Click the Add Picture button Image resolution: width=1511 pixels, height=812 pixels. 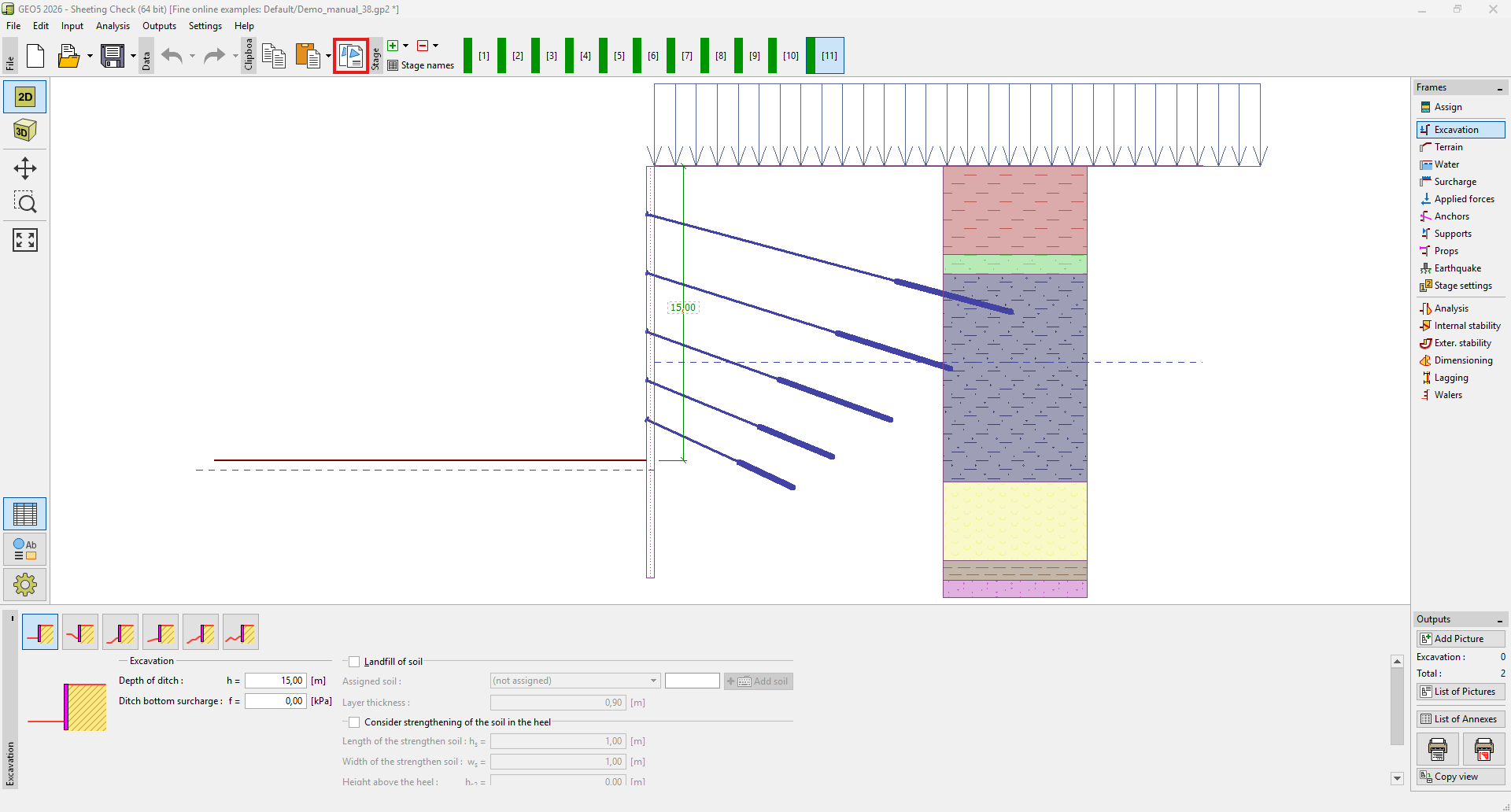[1460, 639]
